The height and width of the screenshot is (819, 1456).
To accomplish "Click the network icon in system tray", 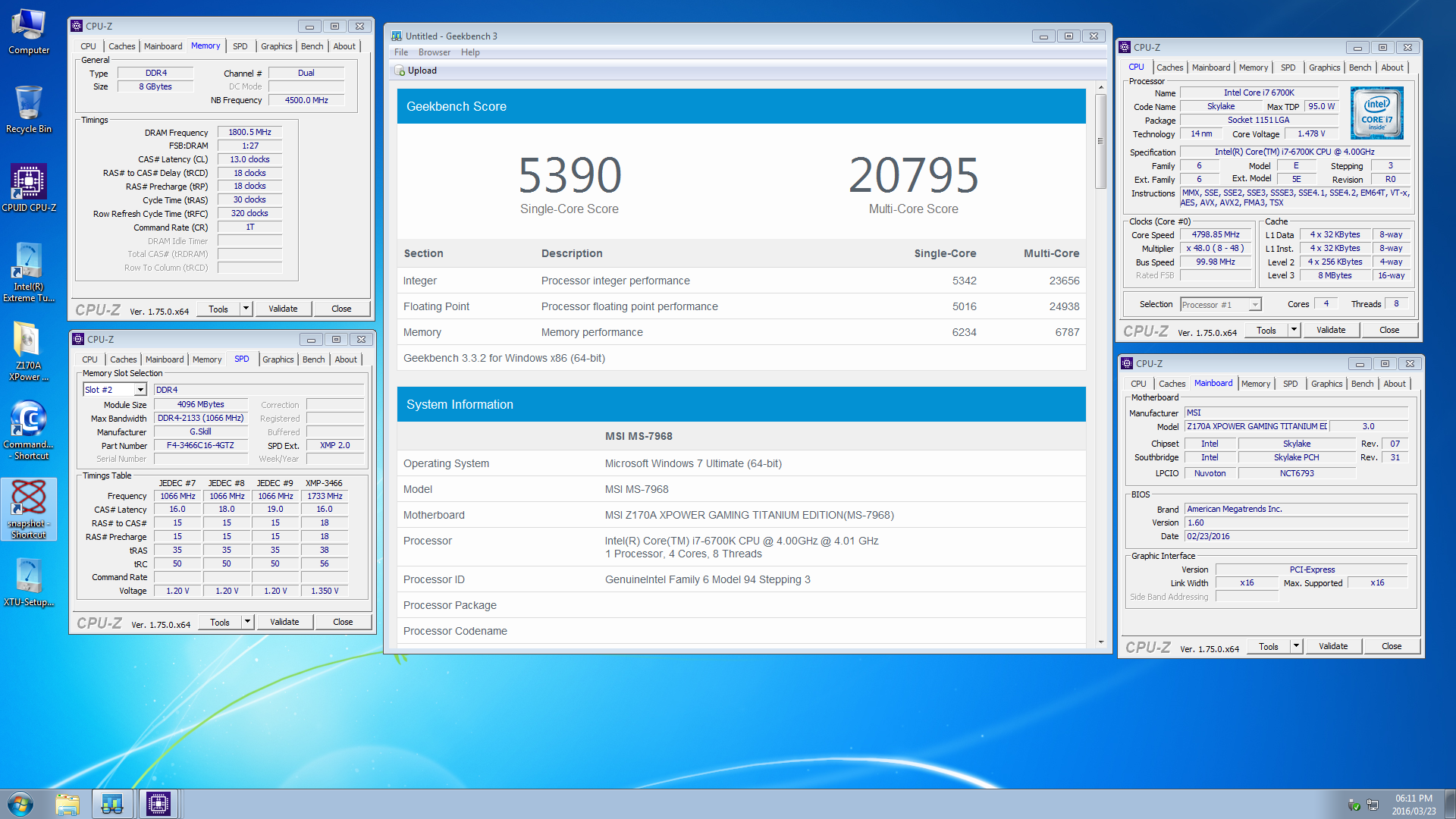I will click(x=1373, y=805).
